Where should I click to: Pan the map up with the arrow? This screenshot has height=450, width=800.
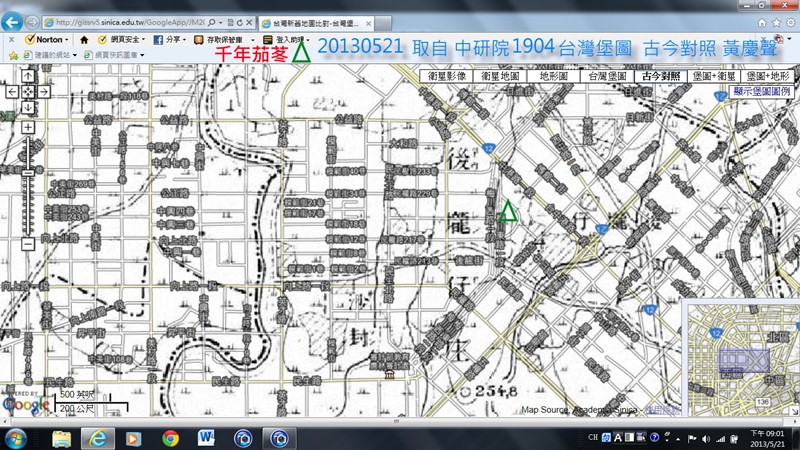click(x=28, y=76)
